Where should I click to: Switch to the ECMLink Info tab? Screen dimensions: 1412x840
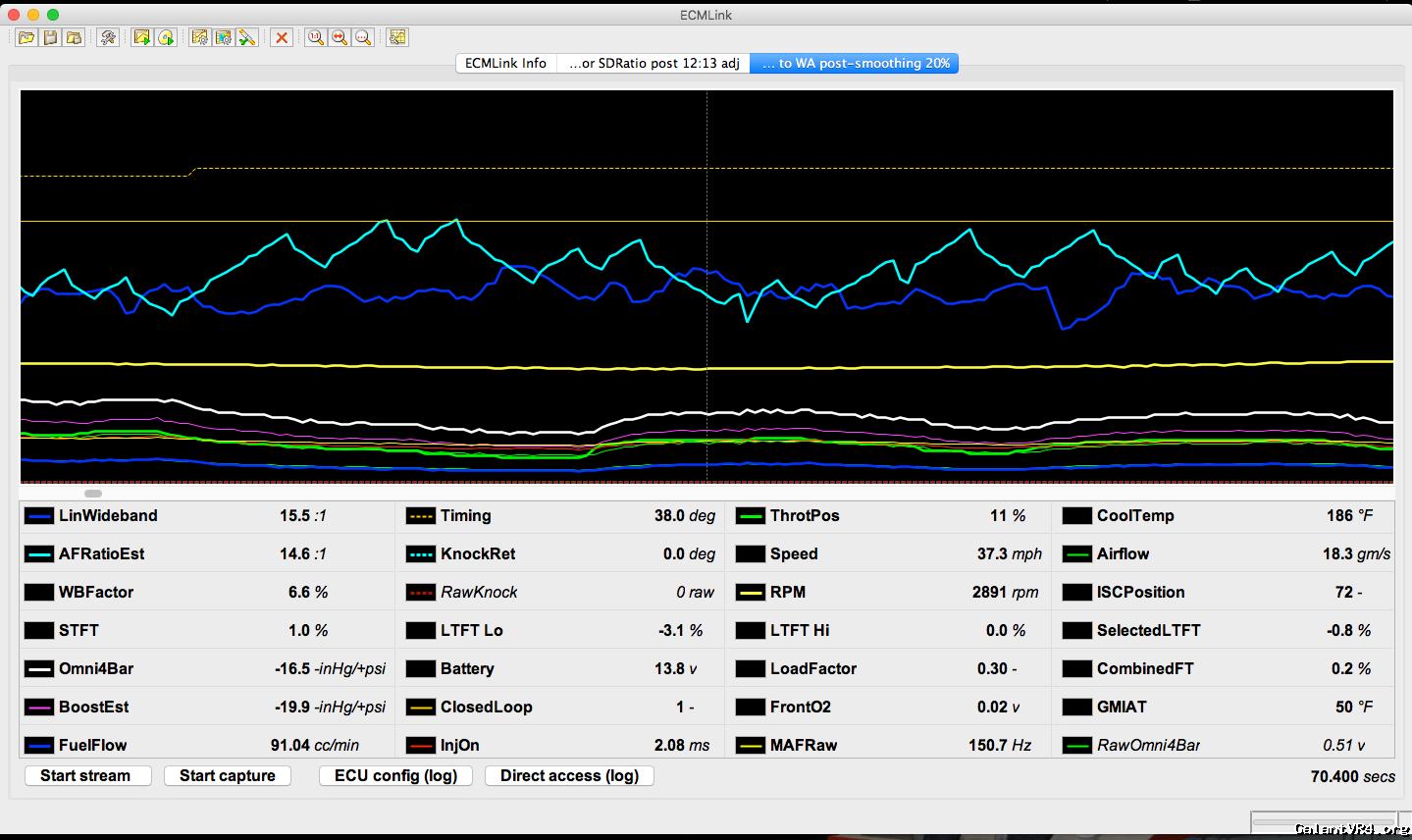(x=505, y=64)
